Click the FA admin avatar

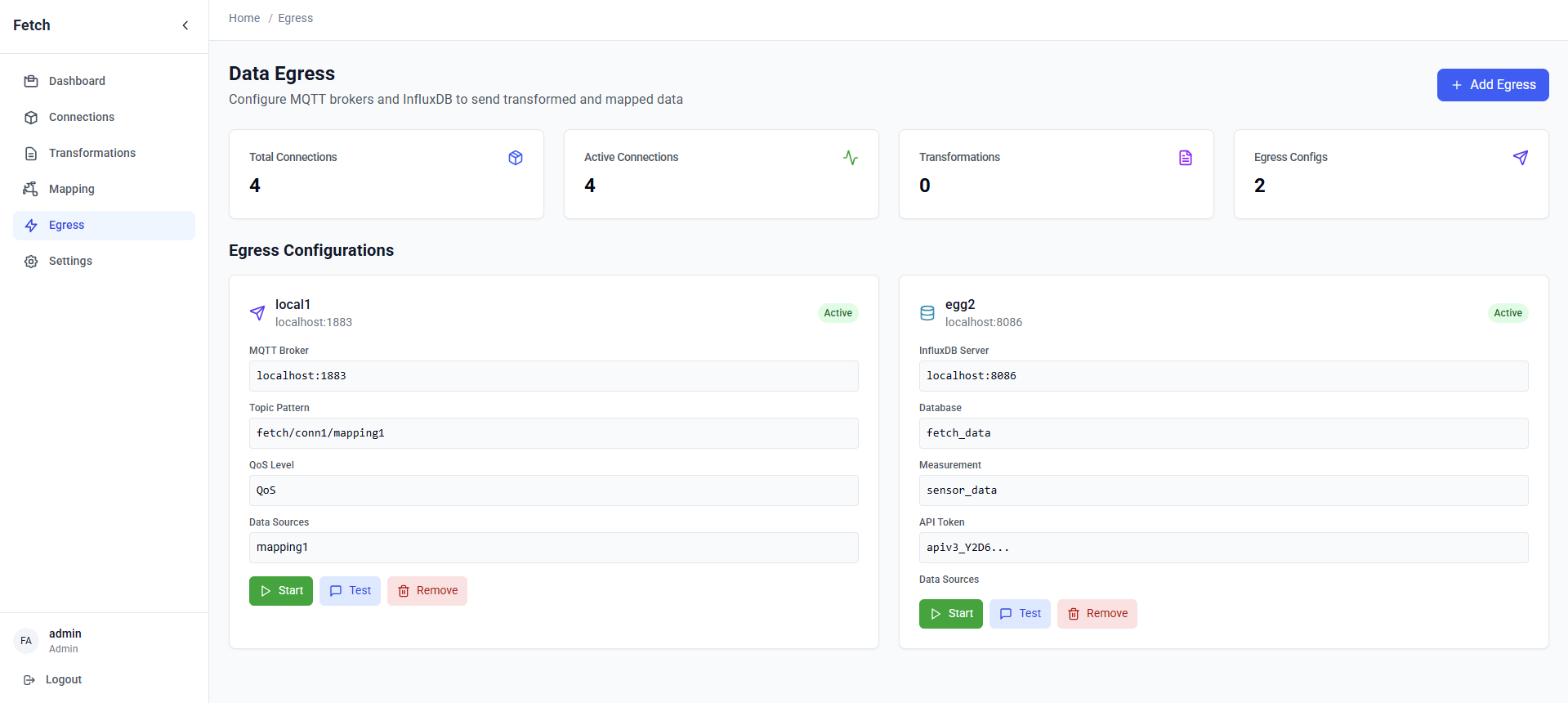pyautogui.click(x=26, y=641)
